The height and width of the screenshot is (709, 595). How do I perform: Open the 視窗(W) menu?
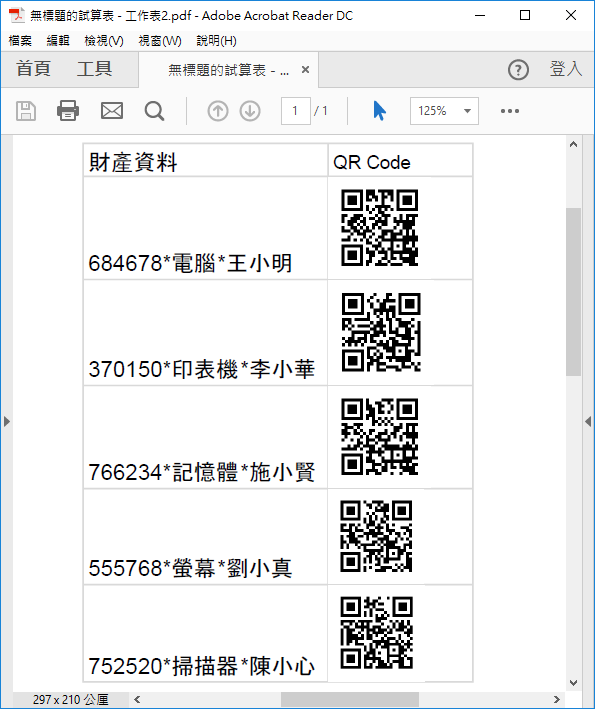point(160,41)
